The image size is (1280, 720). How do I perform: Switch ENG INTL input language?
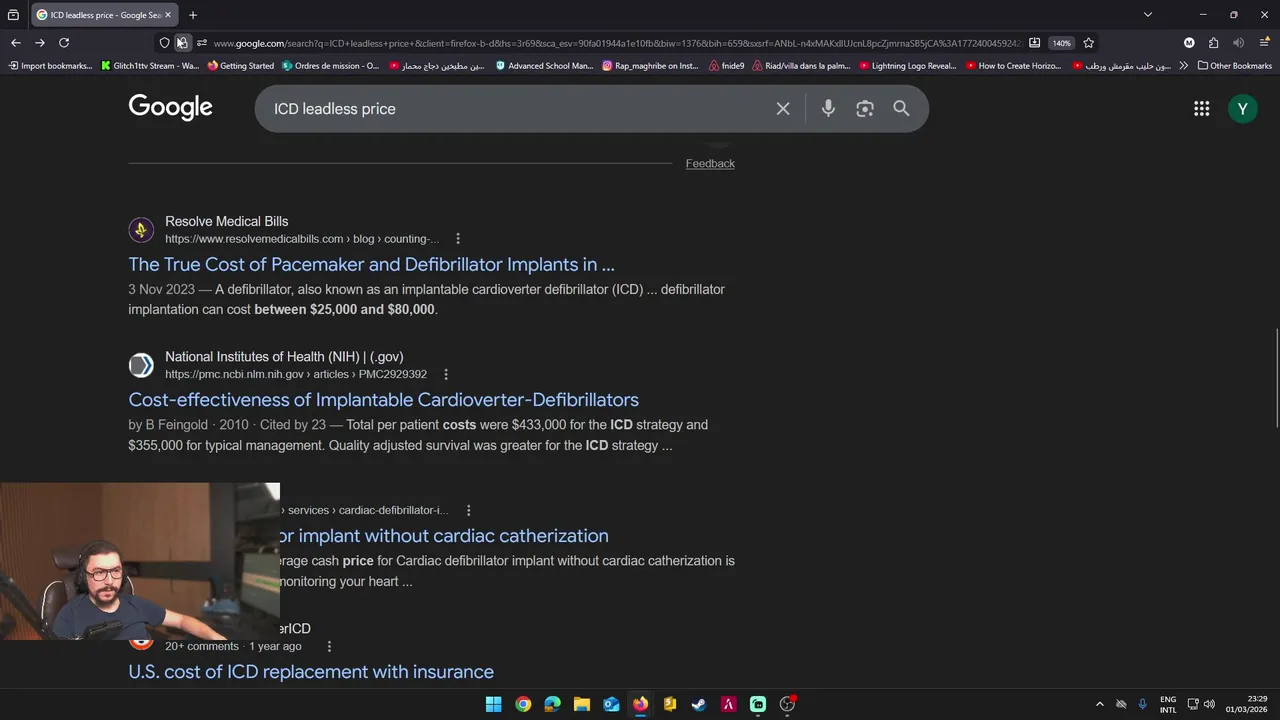1168,704
